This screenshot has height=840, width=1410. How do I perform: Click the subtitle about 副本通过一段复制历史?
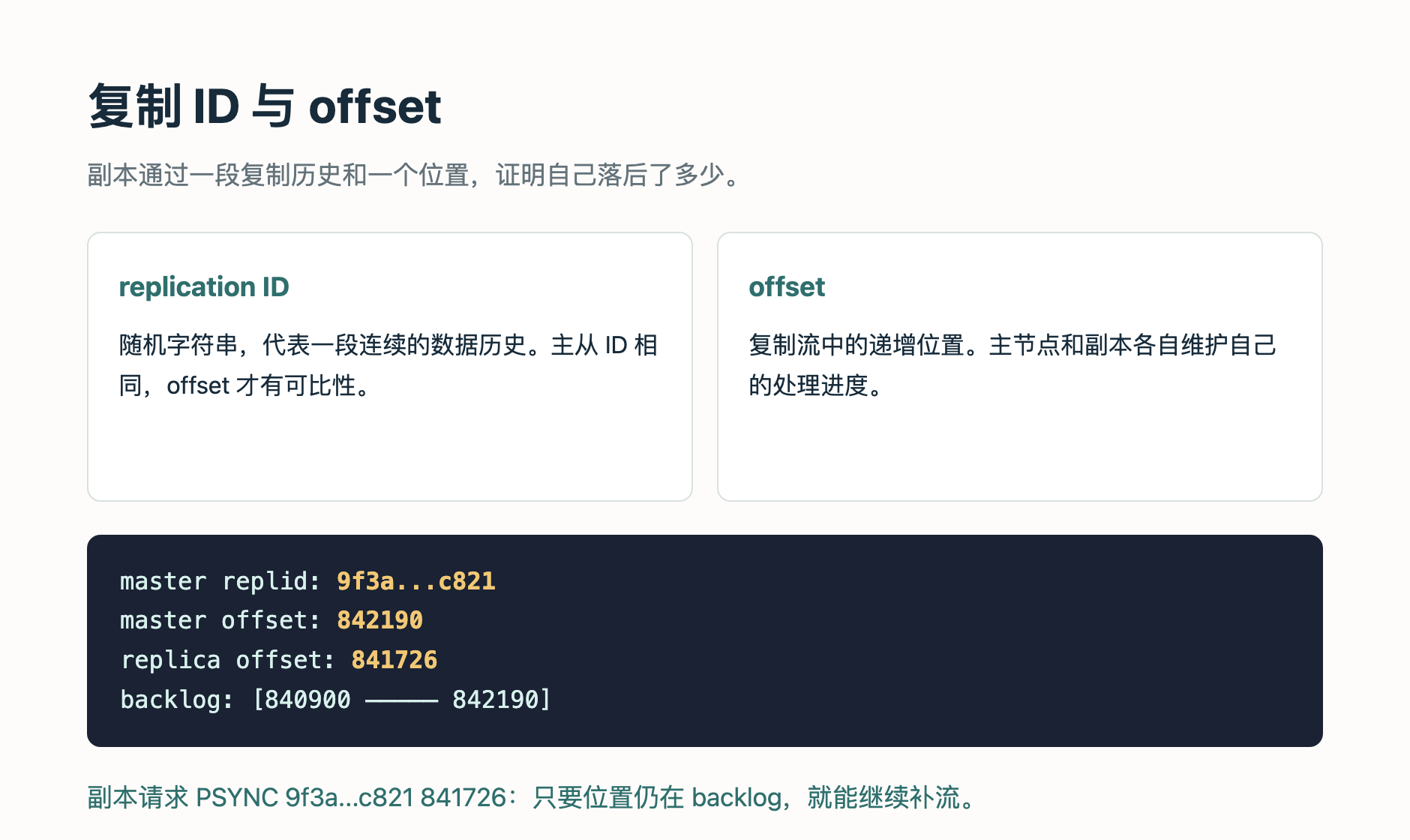coord(413,175)
